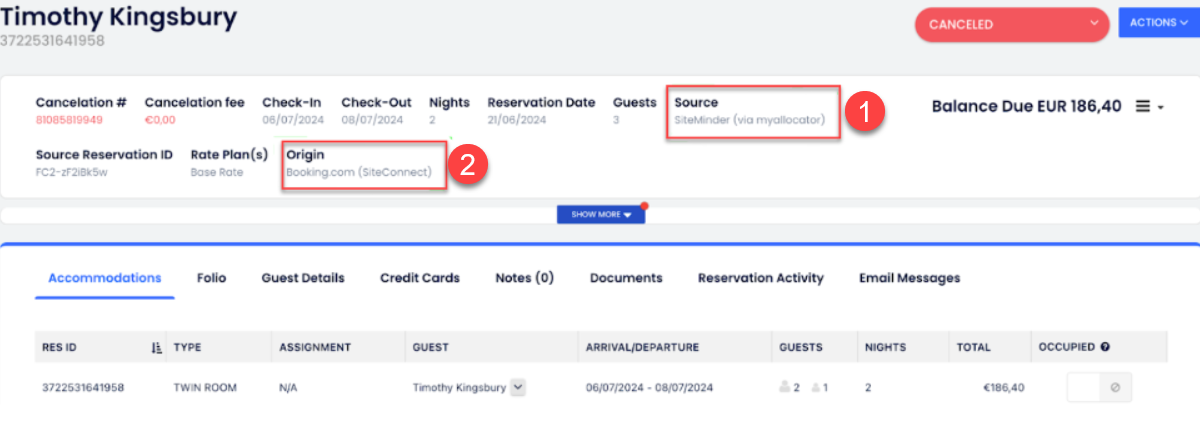Click the child guests count icon
The width and height of the screenshot is (1200, 425).
tap(816, 388)
